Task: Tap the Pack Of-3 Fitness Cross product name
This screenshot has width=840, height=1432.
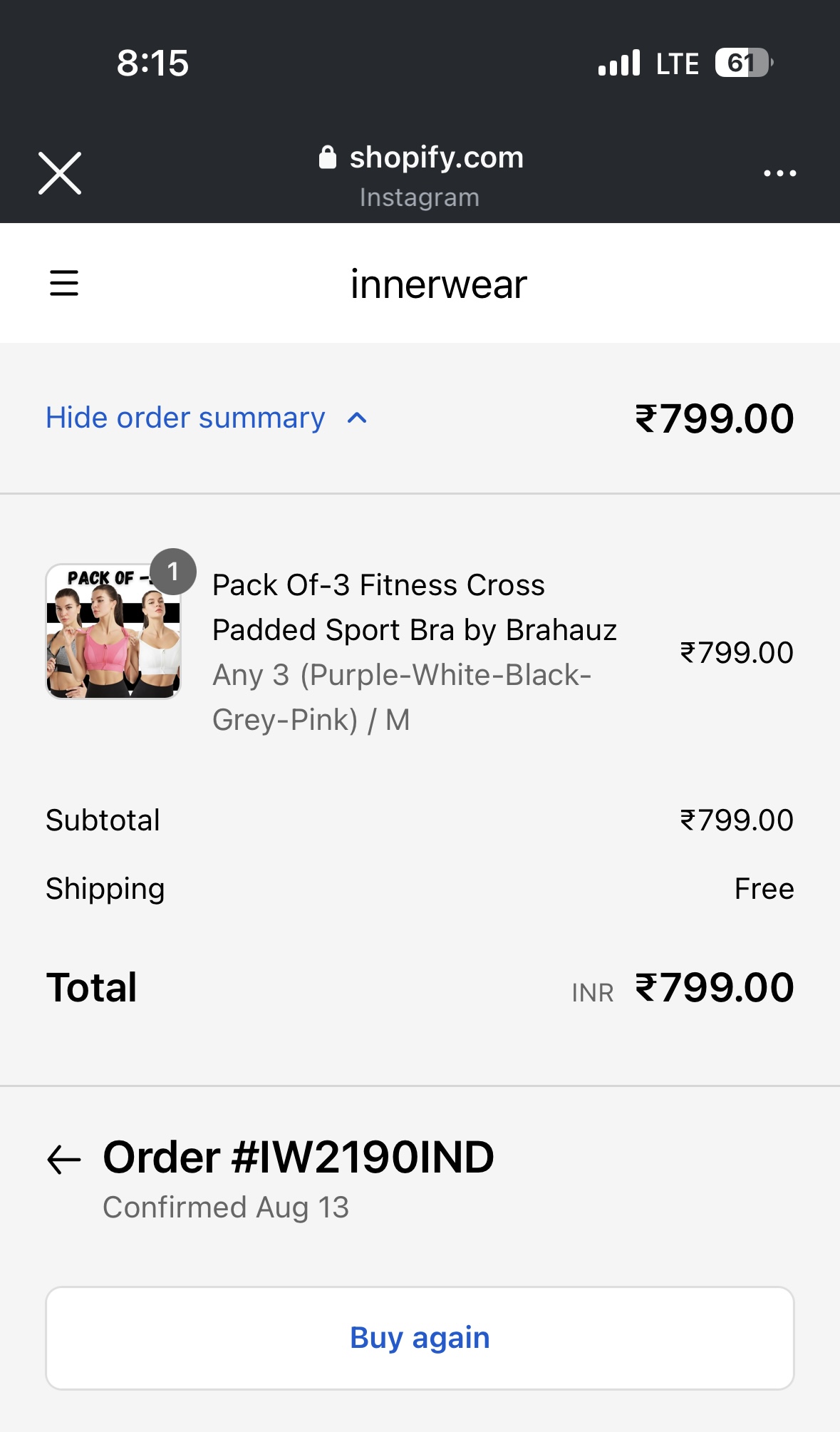Action: (413, 607)
